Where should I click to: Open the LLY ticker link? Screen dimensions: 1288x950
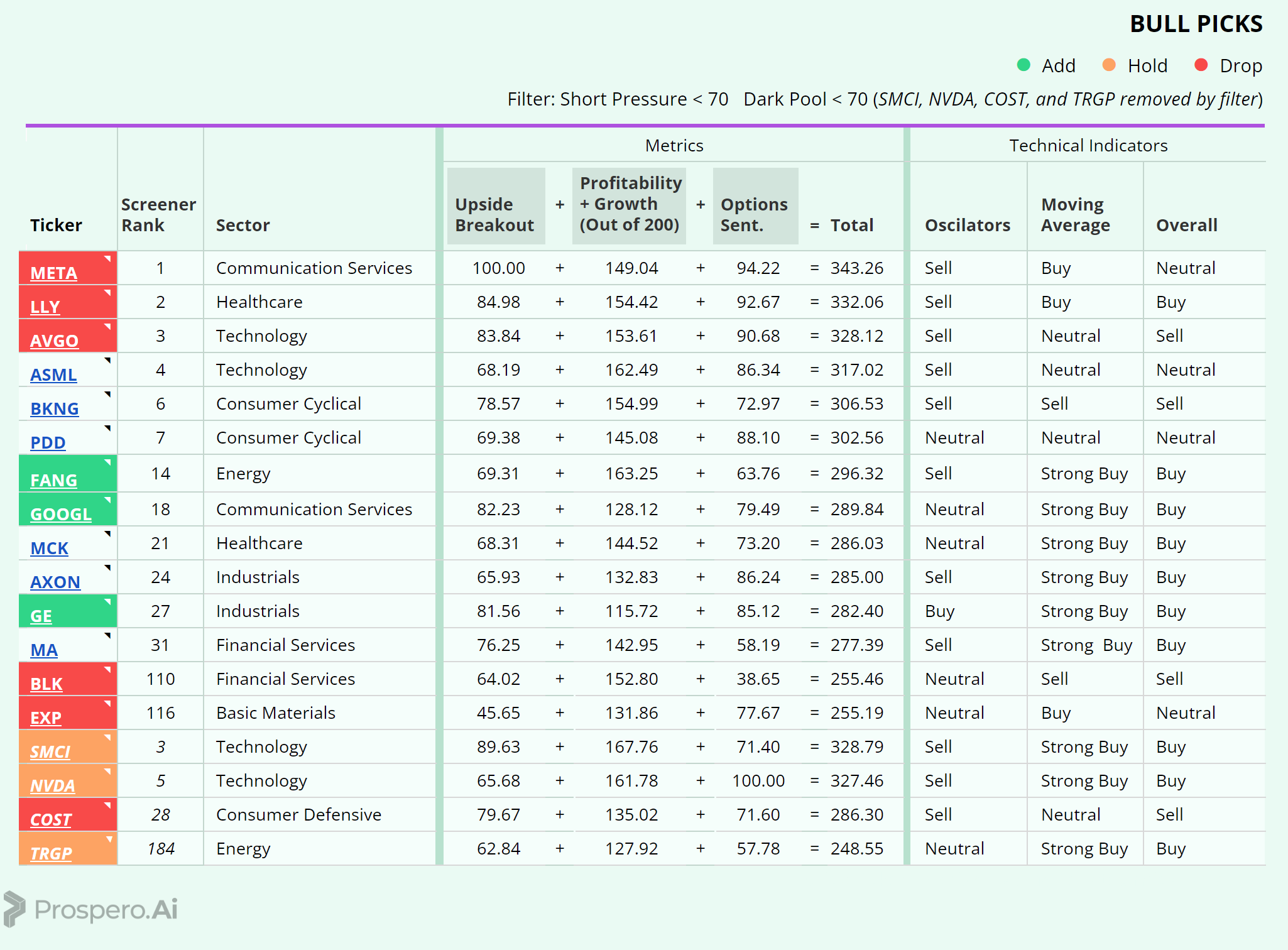pos(45,307)
